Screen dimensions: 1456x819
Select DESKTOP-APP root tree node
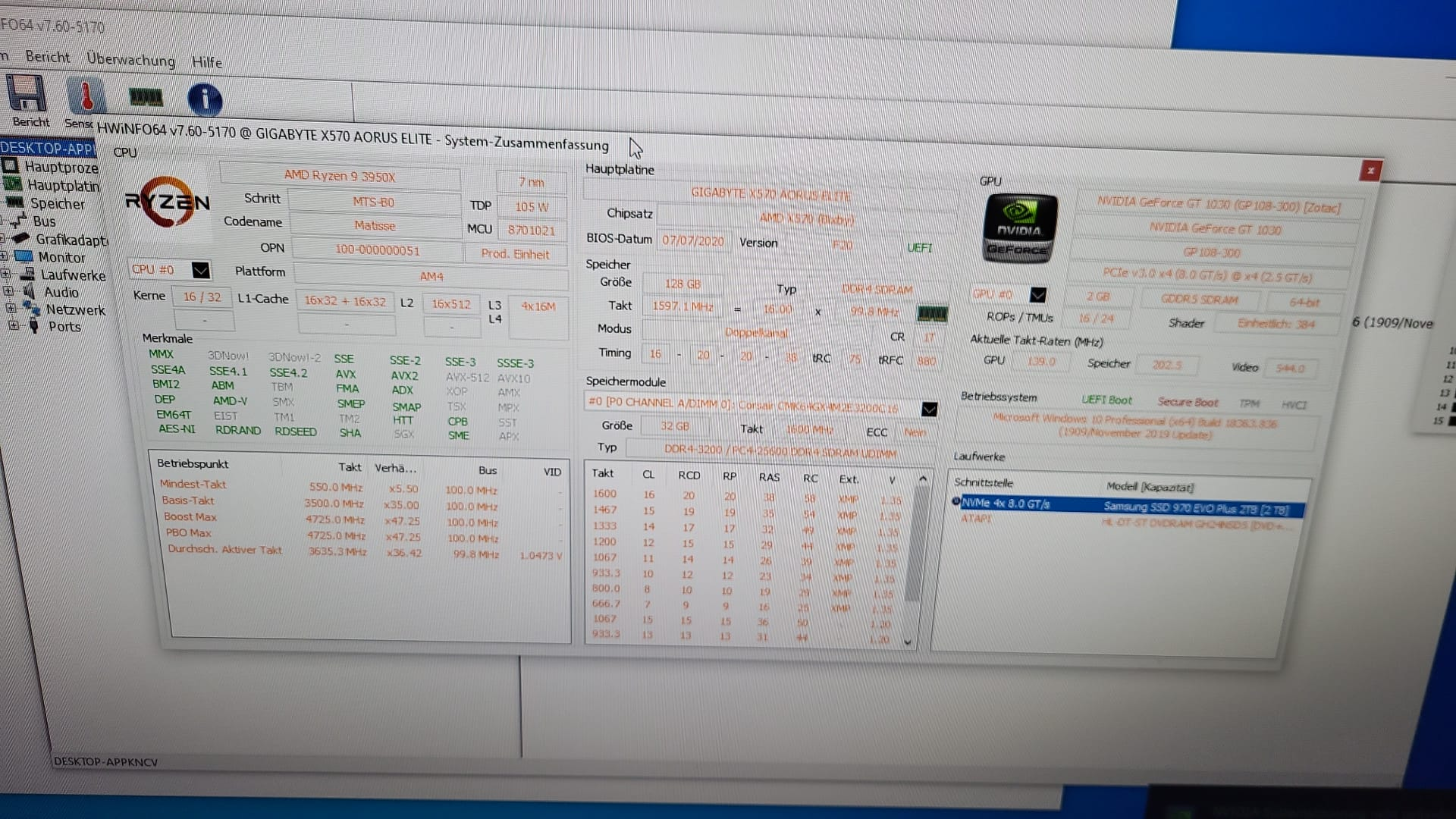(x=49, y=148)
